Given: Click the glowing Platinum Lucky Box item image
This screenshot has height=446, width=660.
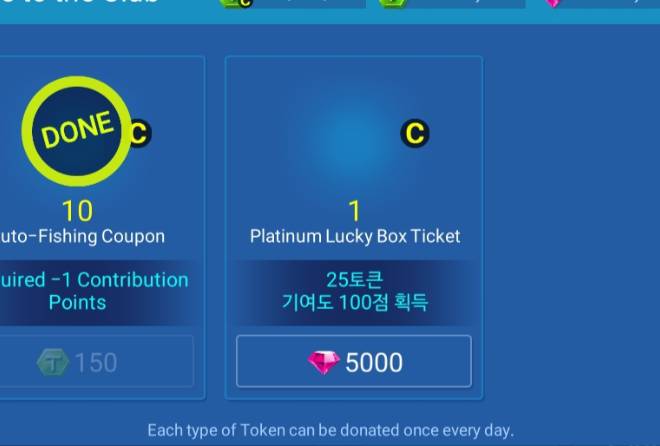Looking at the screenshot, I should (354, 135).
